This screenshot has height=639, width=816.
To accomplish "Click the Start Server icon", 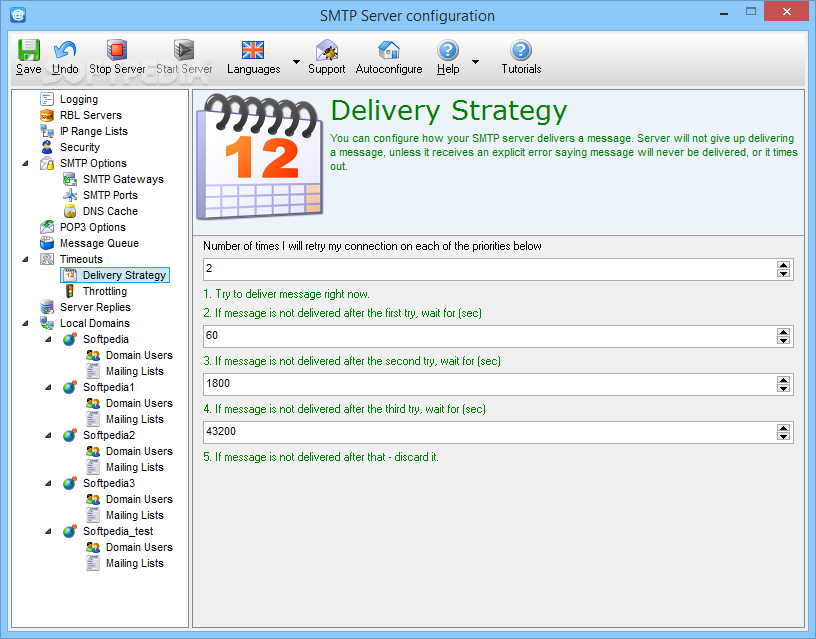I will coord(184,50).
